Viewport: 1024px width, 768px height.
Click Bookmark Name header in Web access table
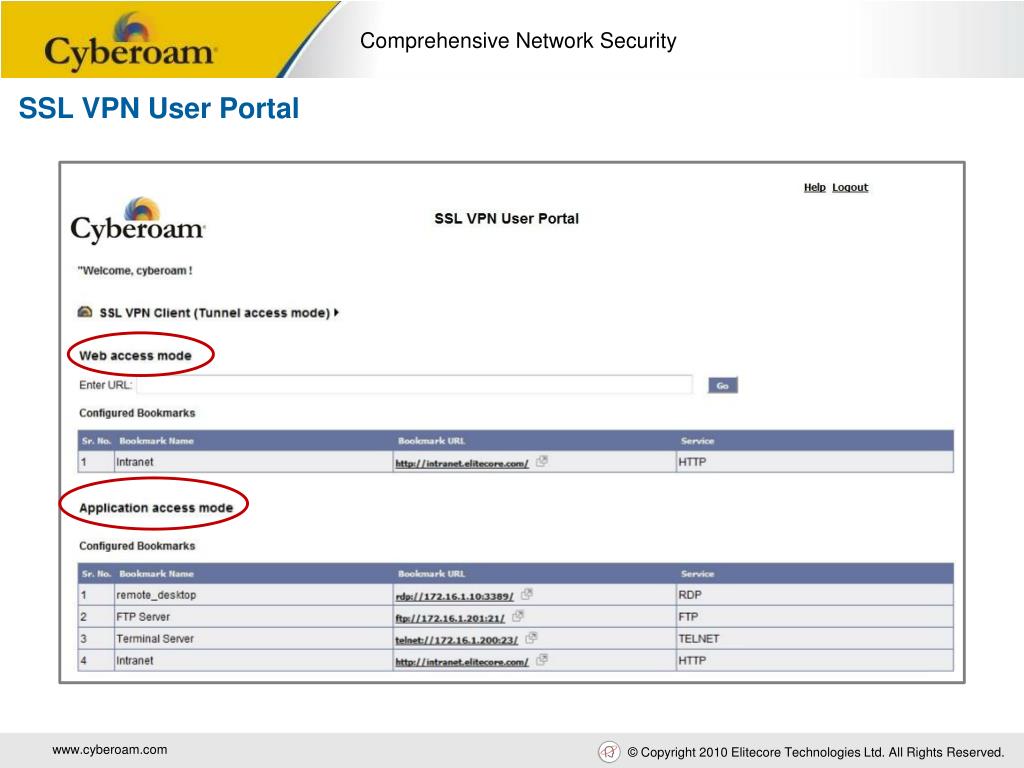point(156,441)
